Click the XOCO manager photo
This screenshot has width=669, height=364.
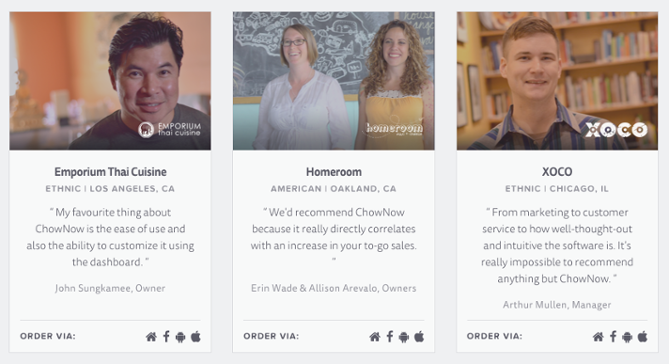pyautogui.click(x=557, y=81)
